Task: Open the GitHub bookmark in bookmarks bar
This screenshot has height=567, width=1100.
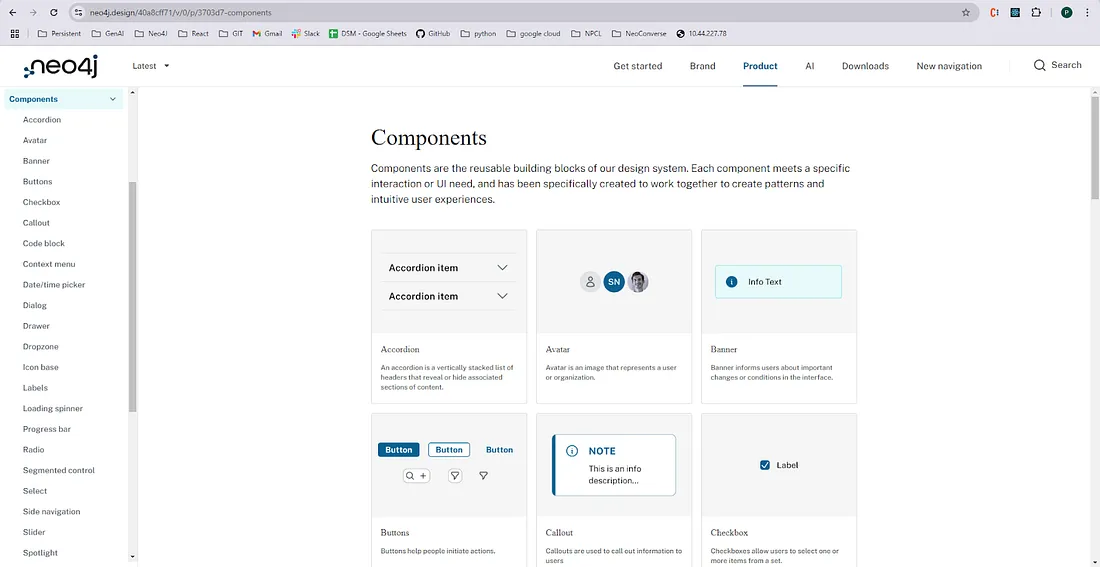Action: pos(433,33)
